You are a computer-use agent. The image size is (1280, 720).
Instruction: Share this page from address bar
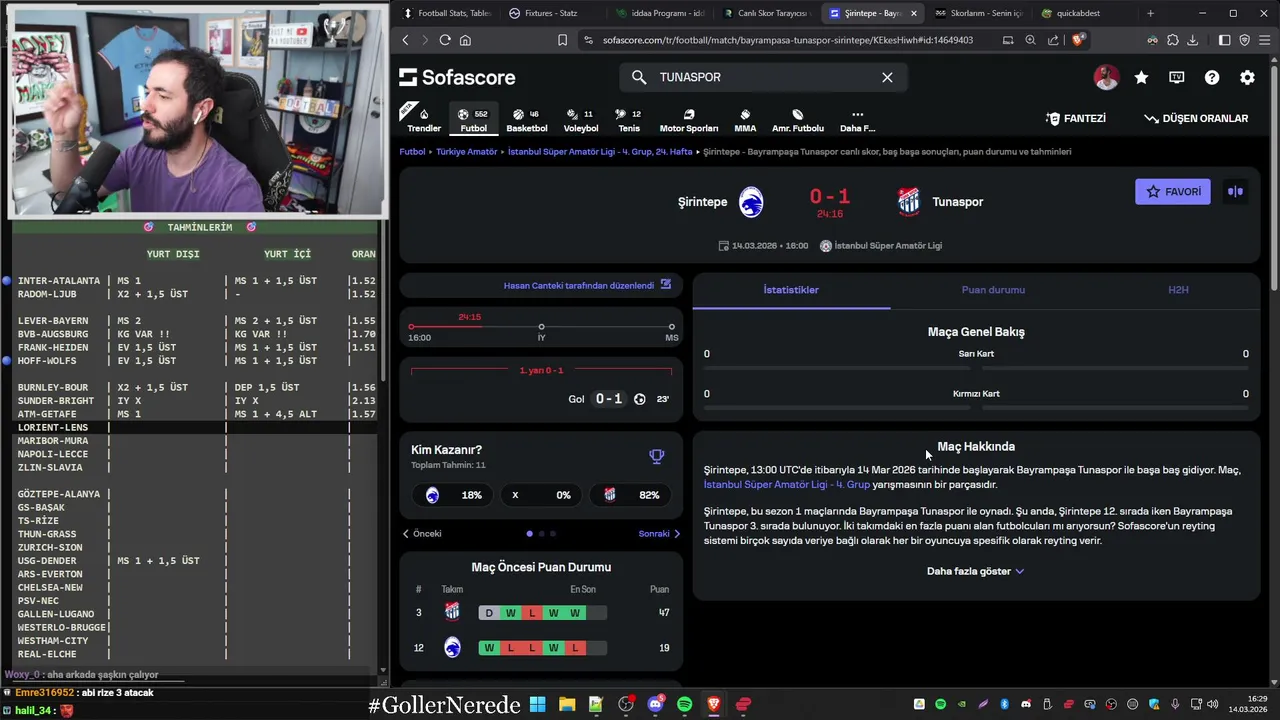click(x=1053, y=40)
